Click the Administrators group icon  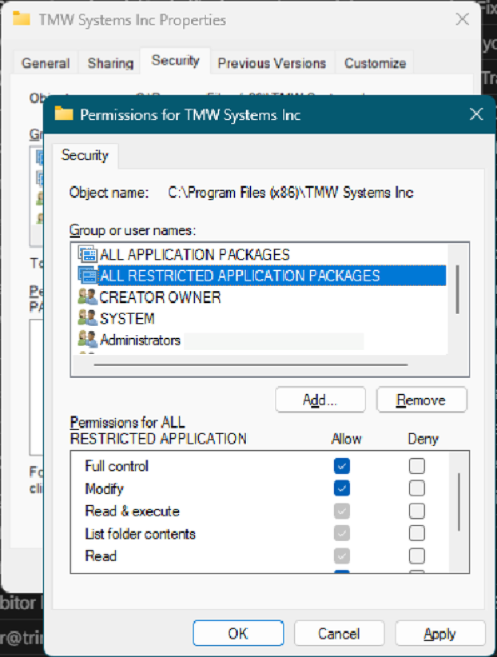click(x=88, y=339)
